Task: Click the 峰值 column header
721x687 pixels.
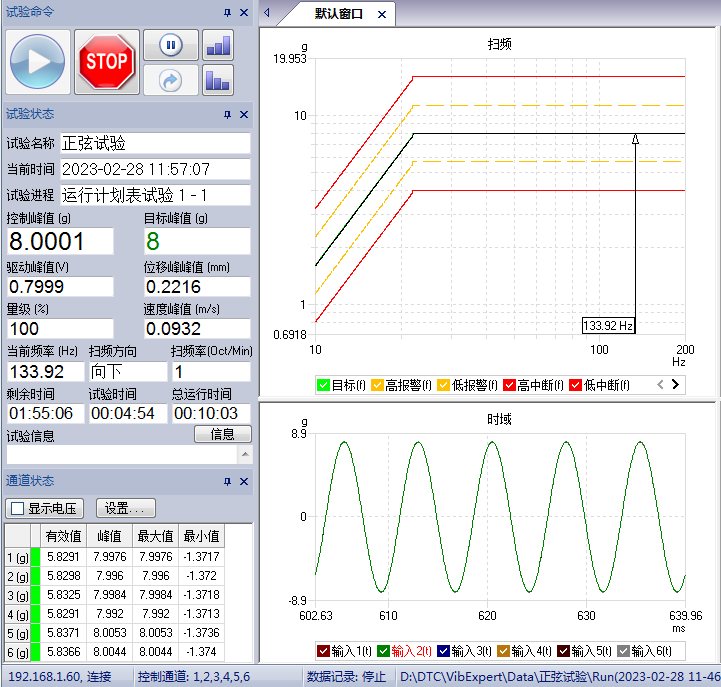Action: 109,536
